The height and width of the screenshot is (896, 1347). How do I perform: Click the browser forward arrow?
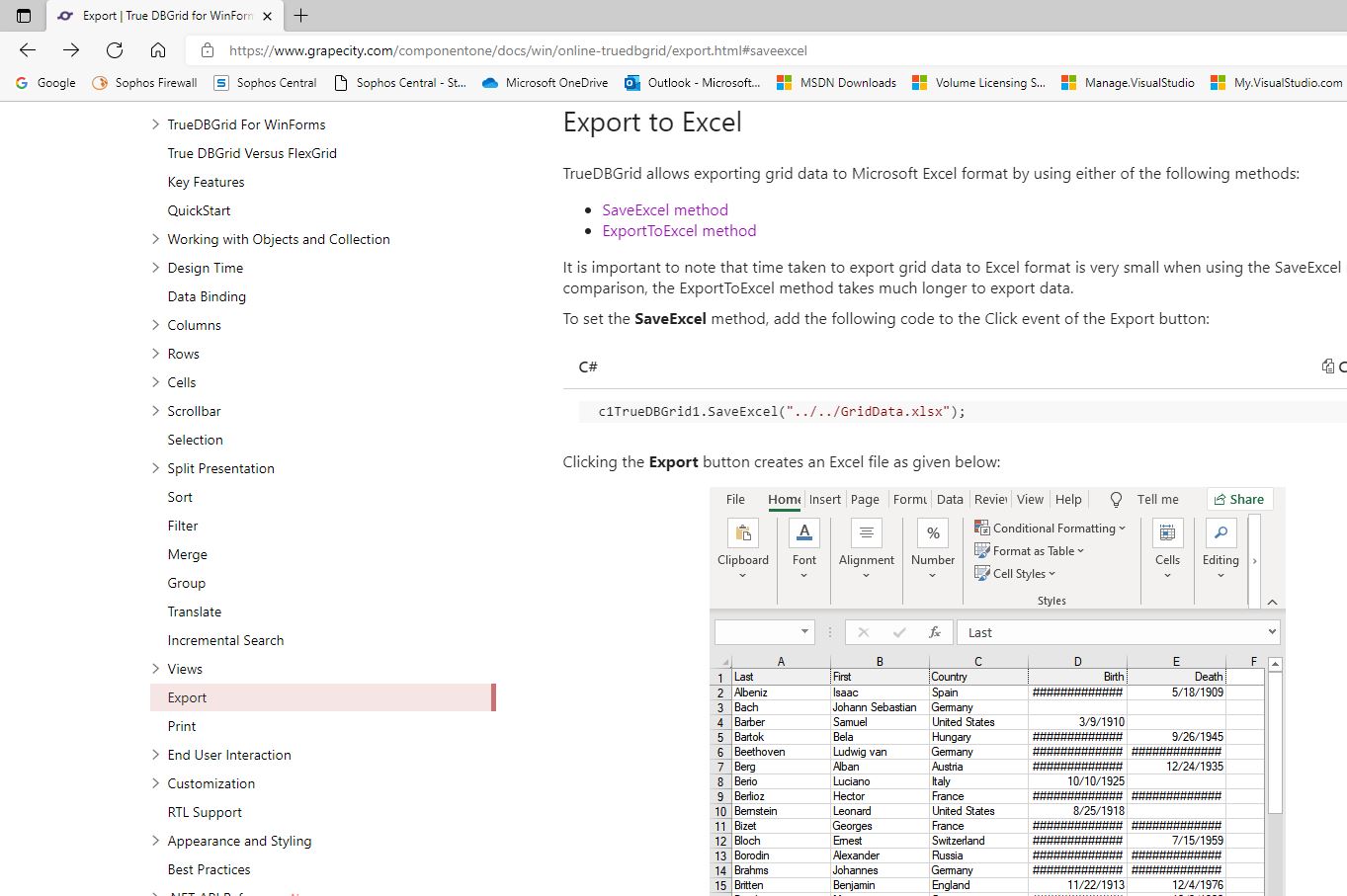[x=71, y=50]
